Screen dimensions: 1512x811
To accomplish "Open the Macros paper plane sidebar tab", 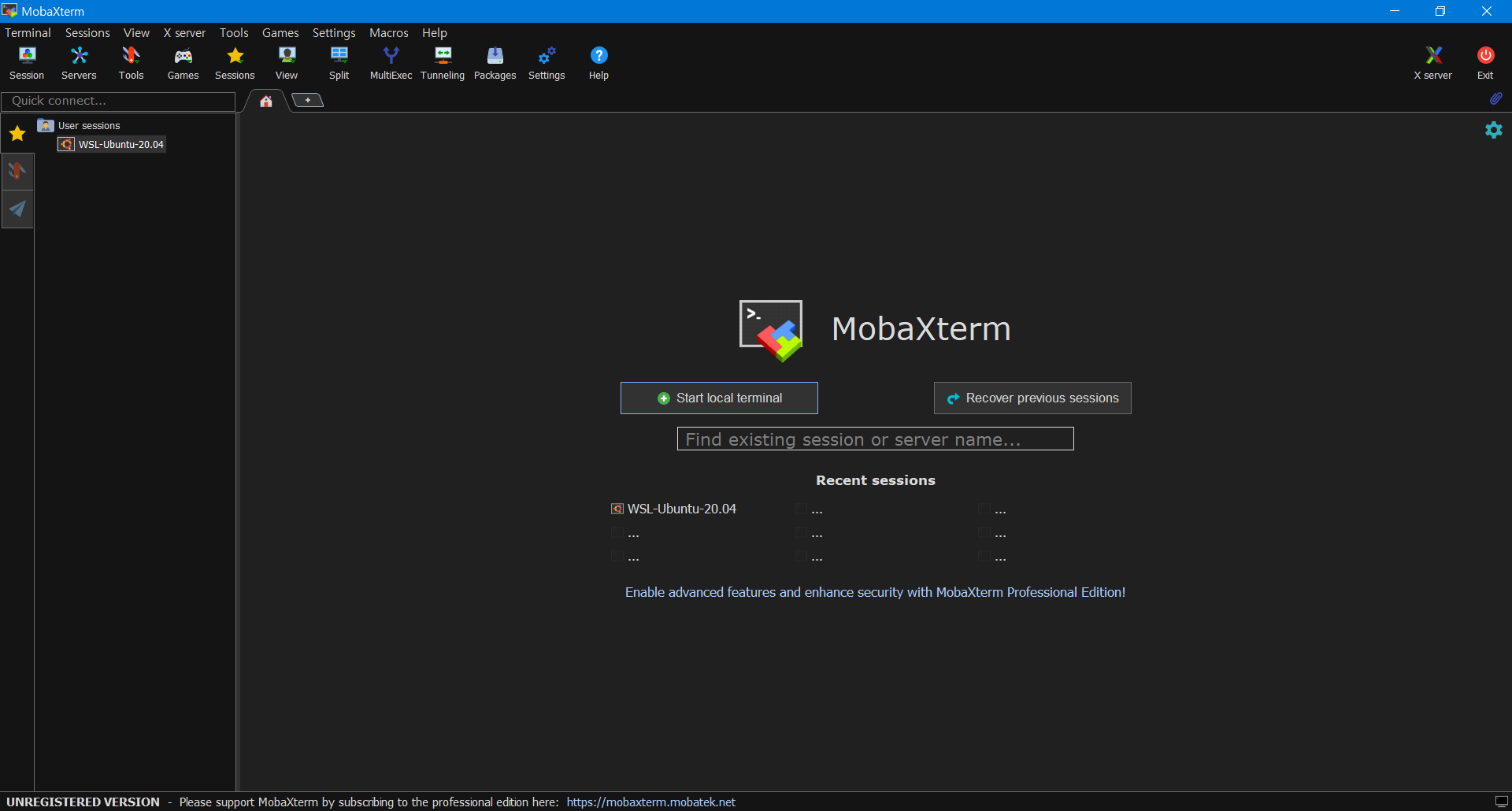I will click(x=17, y=209).
